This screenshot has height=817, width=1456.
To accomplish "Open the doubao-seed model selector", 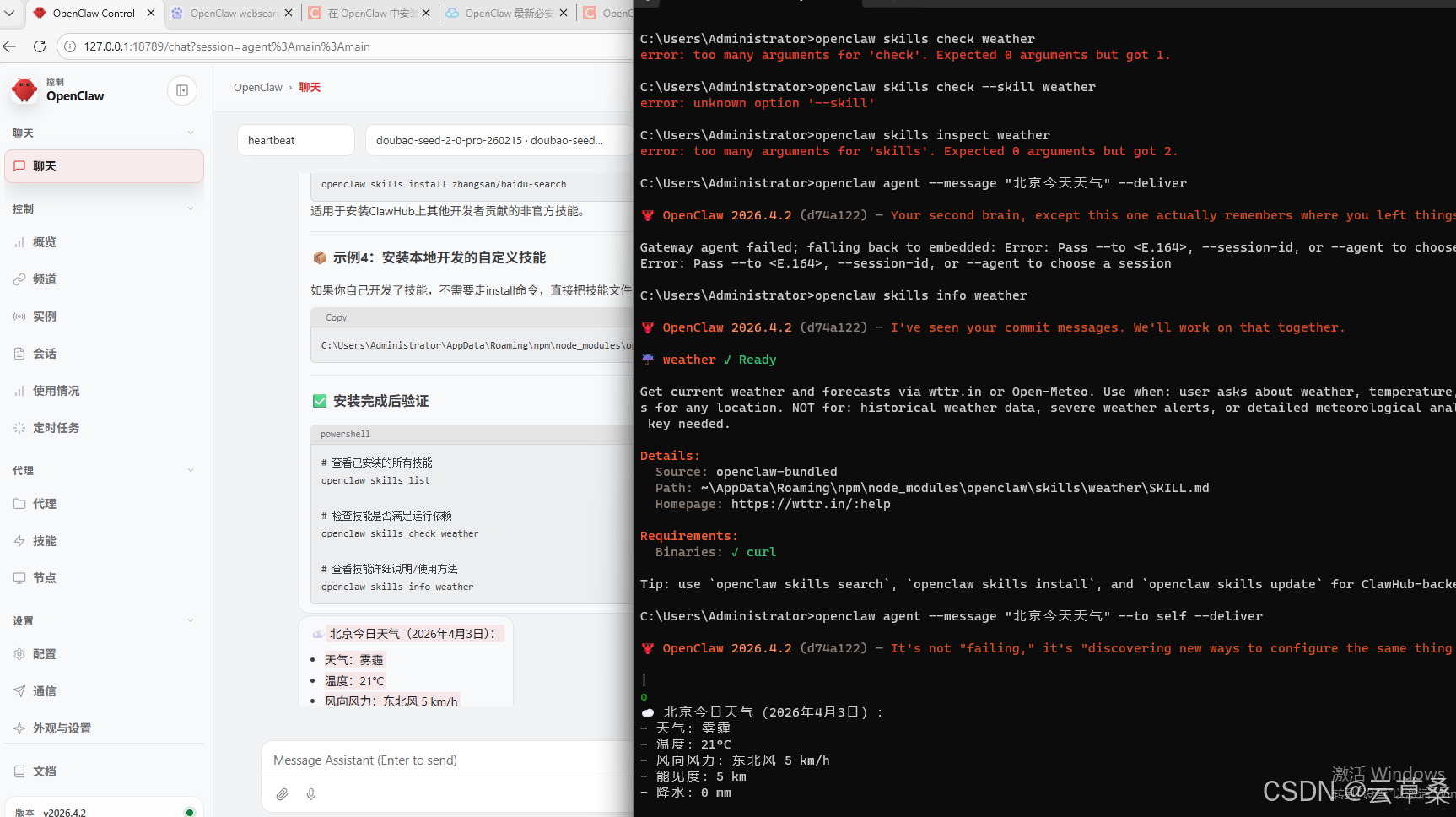I will 499,140.
